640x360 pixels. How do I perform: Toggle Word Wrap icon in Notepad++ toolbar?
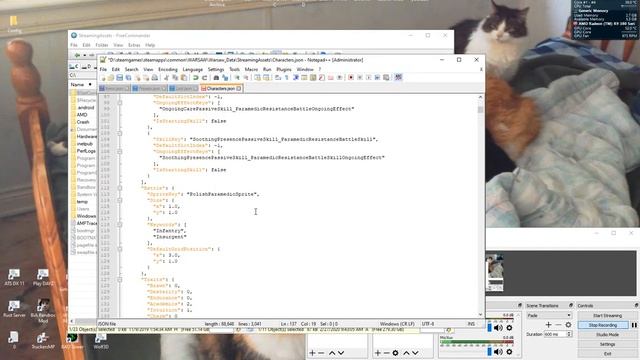click(278, 78)
